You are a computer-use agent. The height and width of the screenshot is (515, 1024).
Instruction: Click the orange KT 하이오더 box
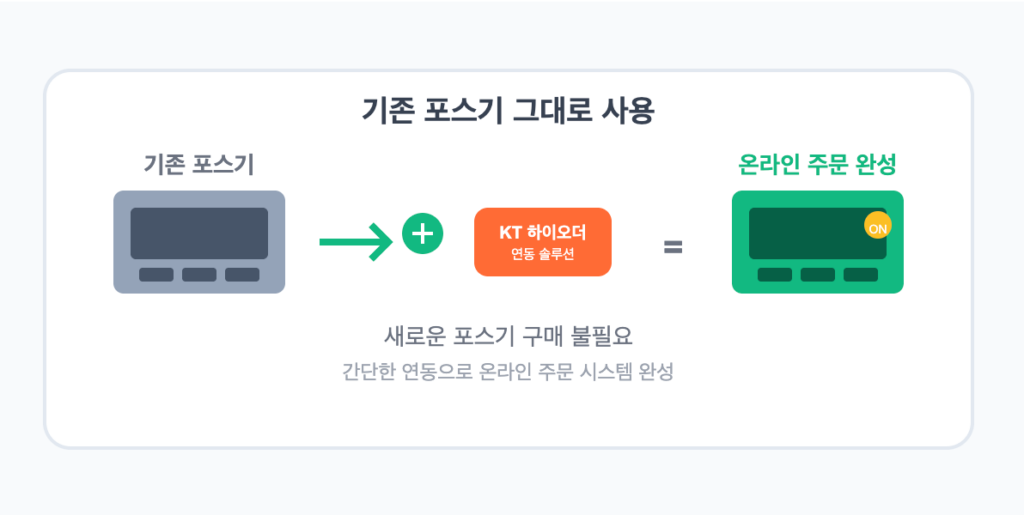coord(543,242)
